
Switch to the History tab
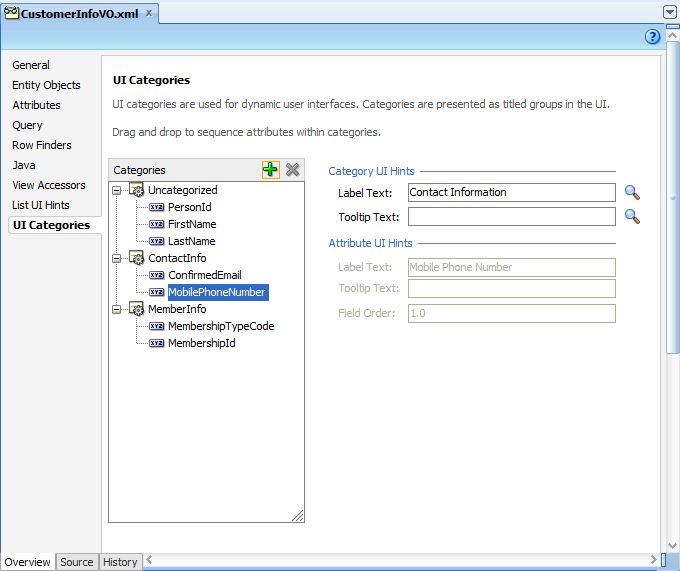(120, 562)
